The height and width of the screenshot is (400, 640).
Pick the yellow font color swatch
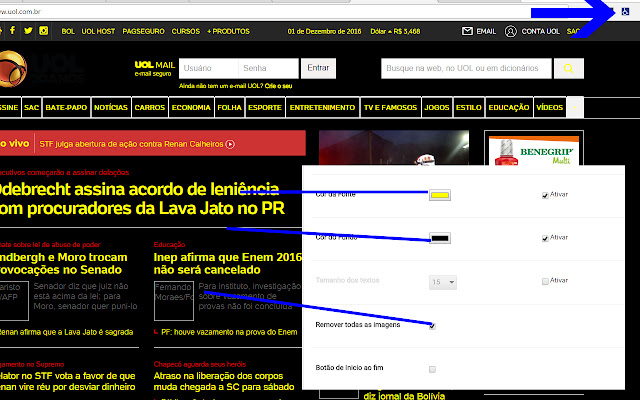440,195
